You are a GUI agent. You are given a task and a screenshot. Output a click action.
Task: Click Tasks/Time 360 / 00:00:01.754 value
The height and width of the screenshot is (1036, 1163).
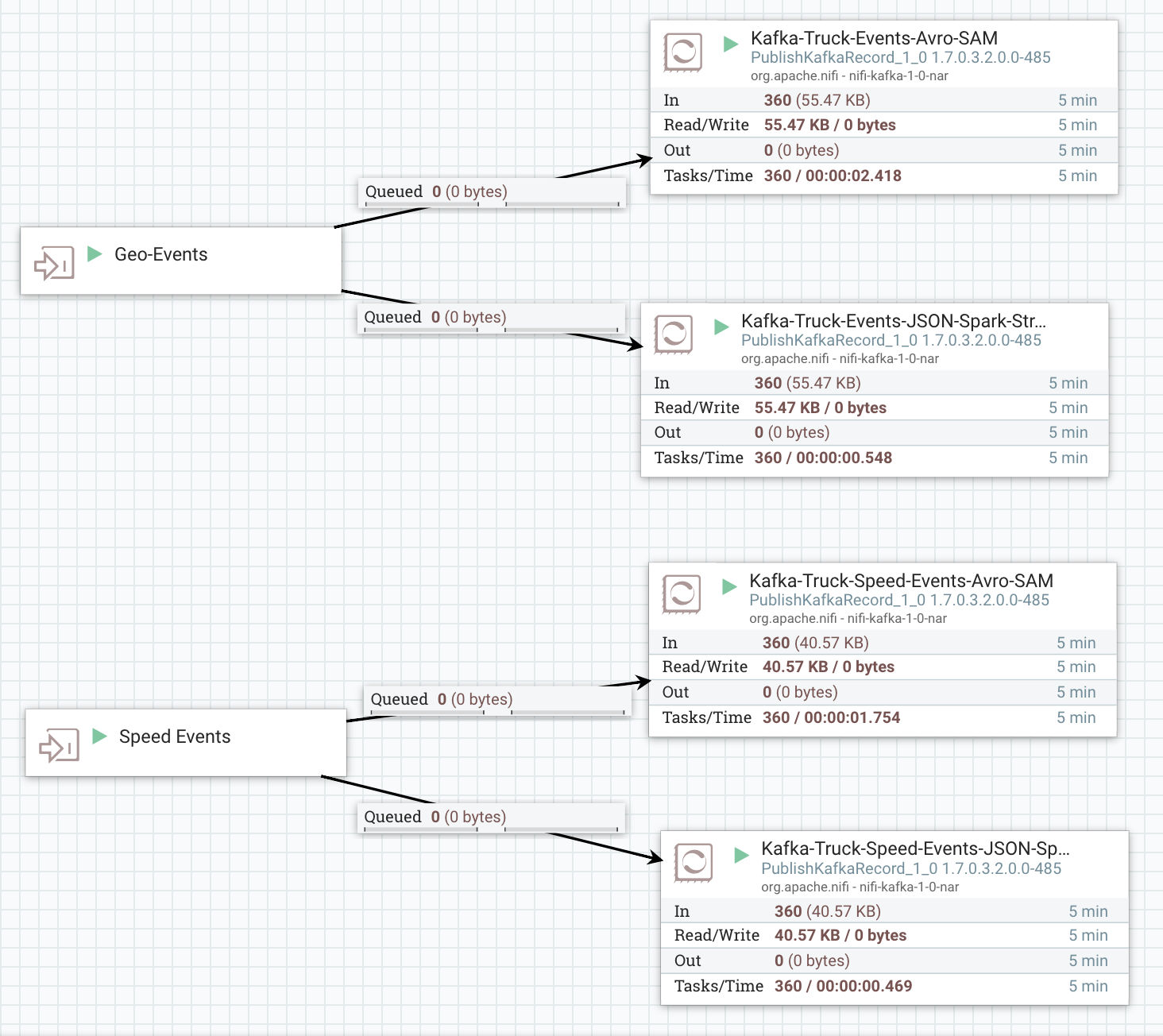click(832, 717)
